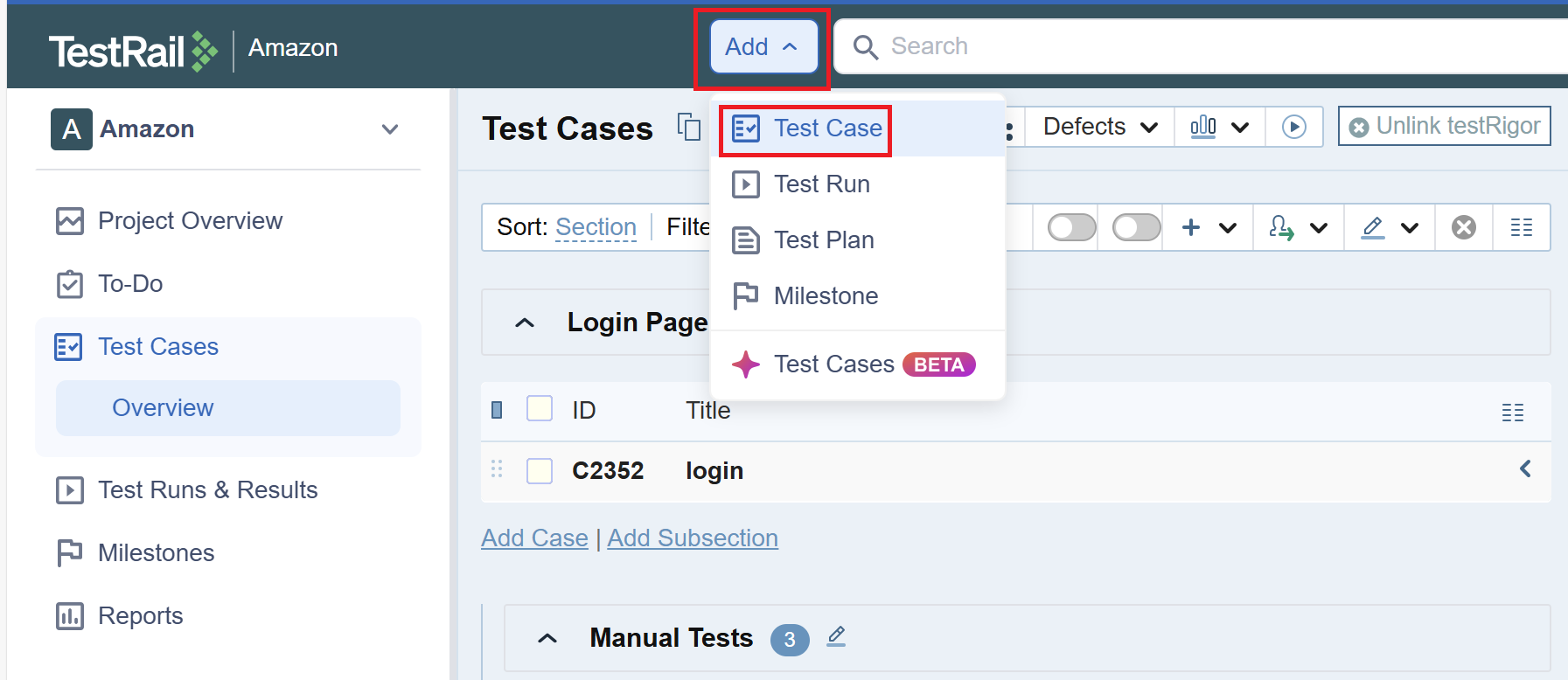
Task: Open the Defects dropdown
Action: (x=1099, y=127)
